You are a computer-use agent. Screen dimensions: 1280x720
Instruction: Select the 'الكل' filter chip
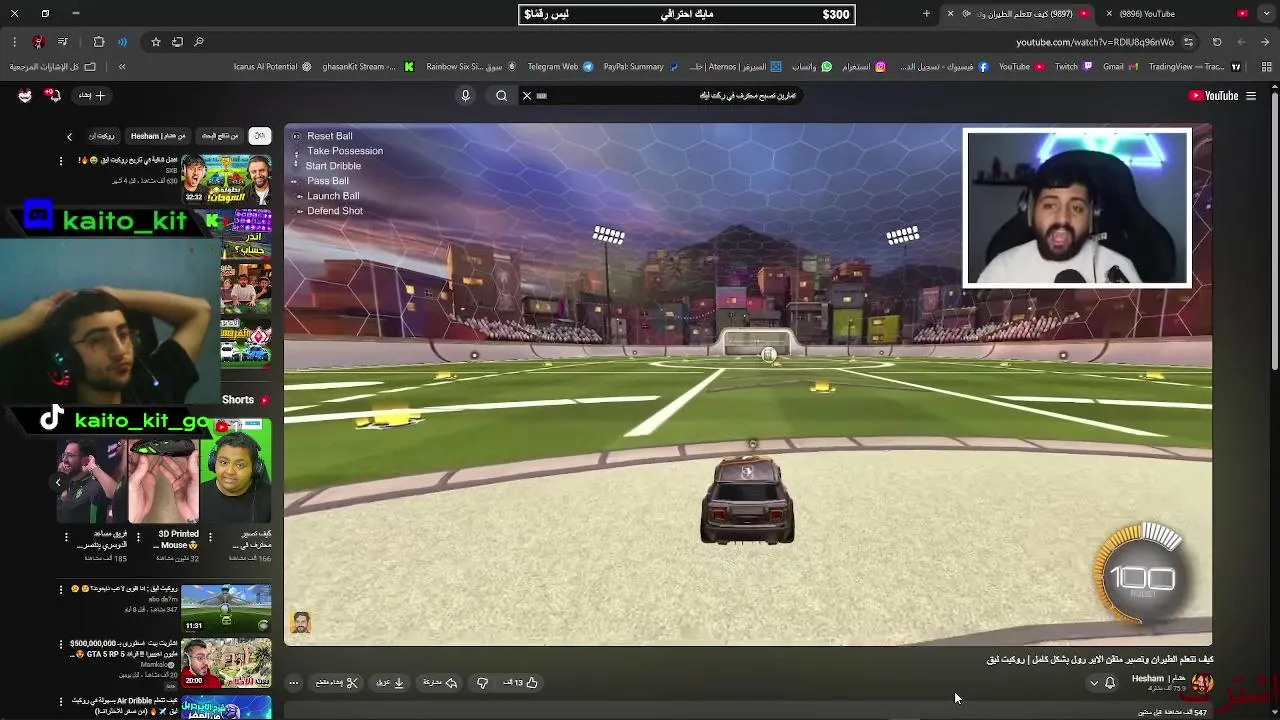260,136
